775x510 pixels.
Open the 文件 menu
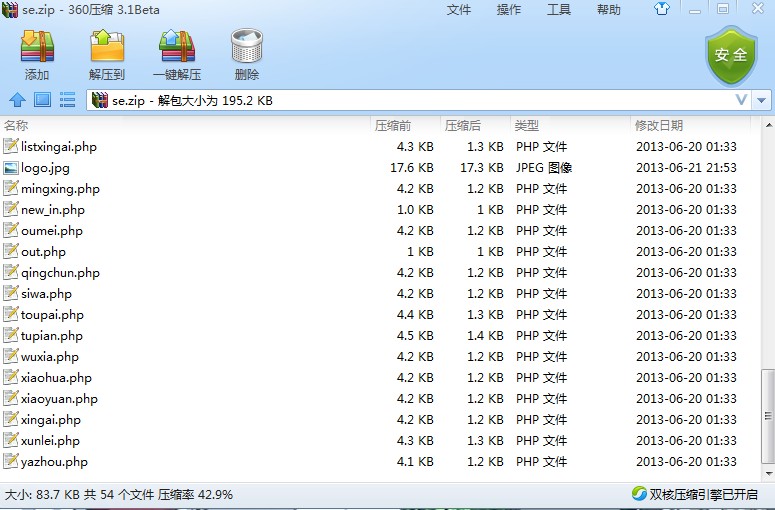tap(459, 9)
